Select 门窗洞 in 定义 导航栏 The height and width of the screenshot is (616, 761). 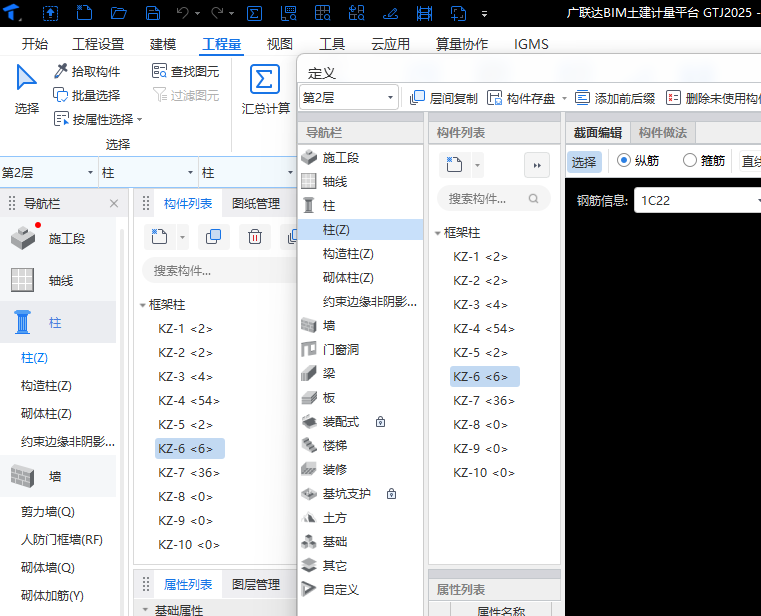[x=360, y=350]
